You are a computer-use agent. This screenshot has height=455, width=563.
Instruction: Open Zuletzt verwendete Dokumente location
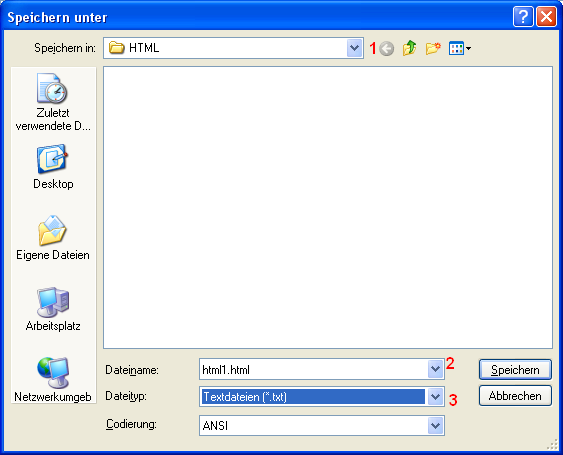[53, 102]
